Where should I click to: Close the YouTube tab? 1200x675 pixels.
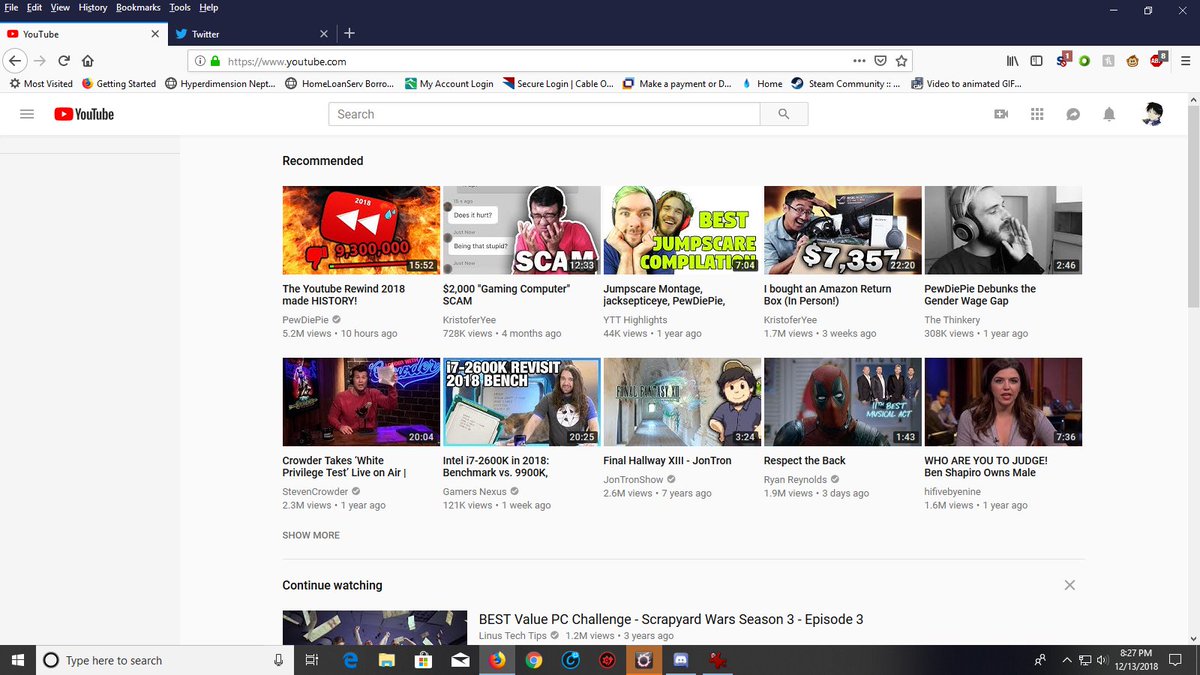[x=155, y=33]
